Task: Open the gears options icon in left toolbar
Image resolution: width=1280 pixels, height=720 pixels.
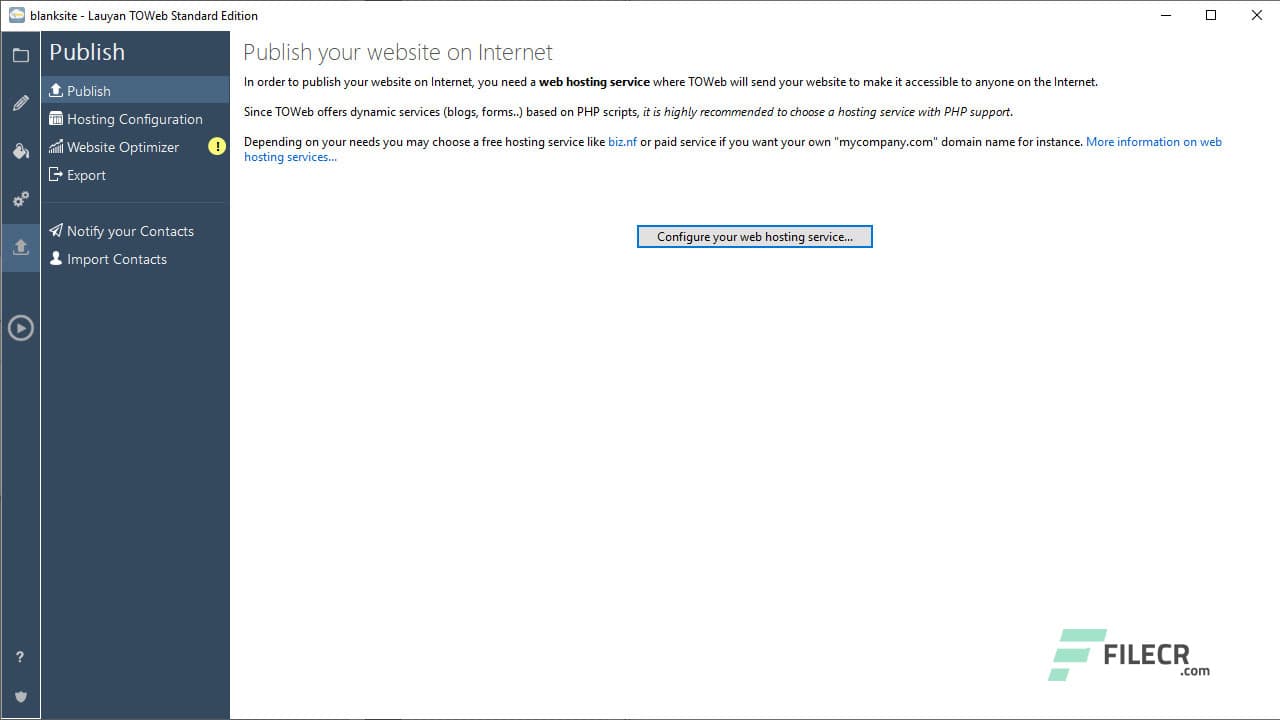Action: click(x=20, y=199)
